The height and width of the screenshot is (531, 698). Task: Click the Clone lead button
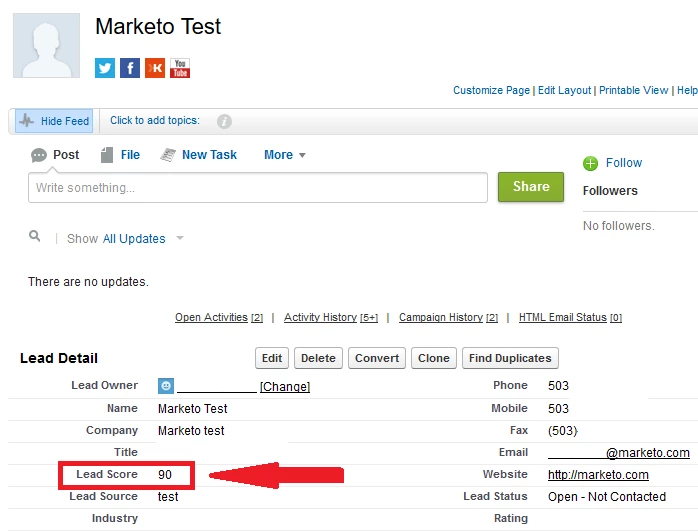click(434, 358)
